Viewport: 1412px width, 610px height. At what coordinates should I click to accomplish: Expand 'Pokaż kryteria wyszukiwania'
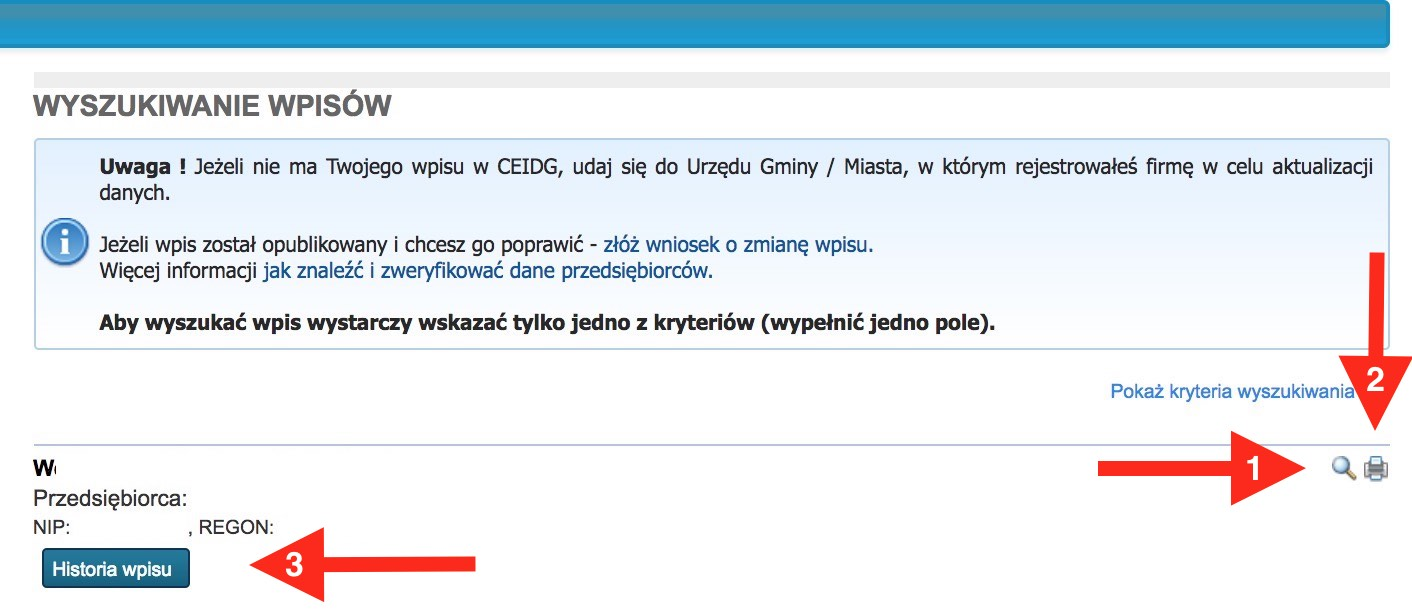(1231, 391)
